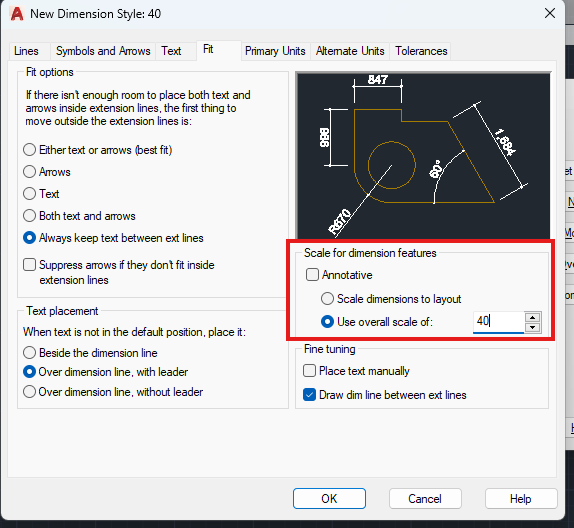Click the AutoCAD logo icon in title bar
Viewport: 574px width, 528px height.
pyautogui.click(x=17, y=14)
